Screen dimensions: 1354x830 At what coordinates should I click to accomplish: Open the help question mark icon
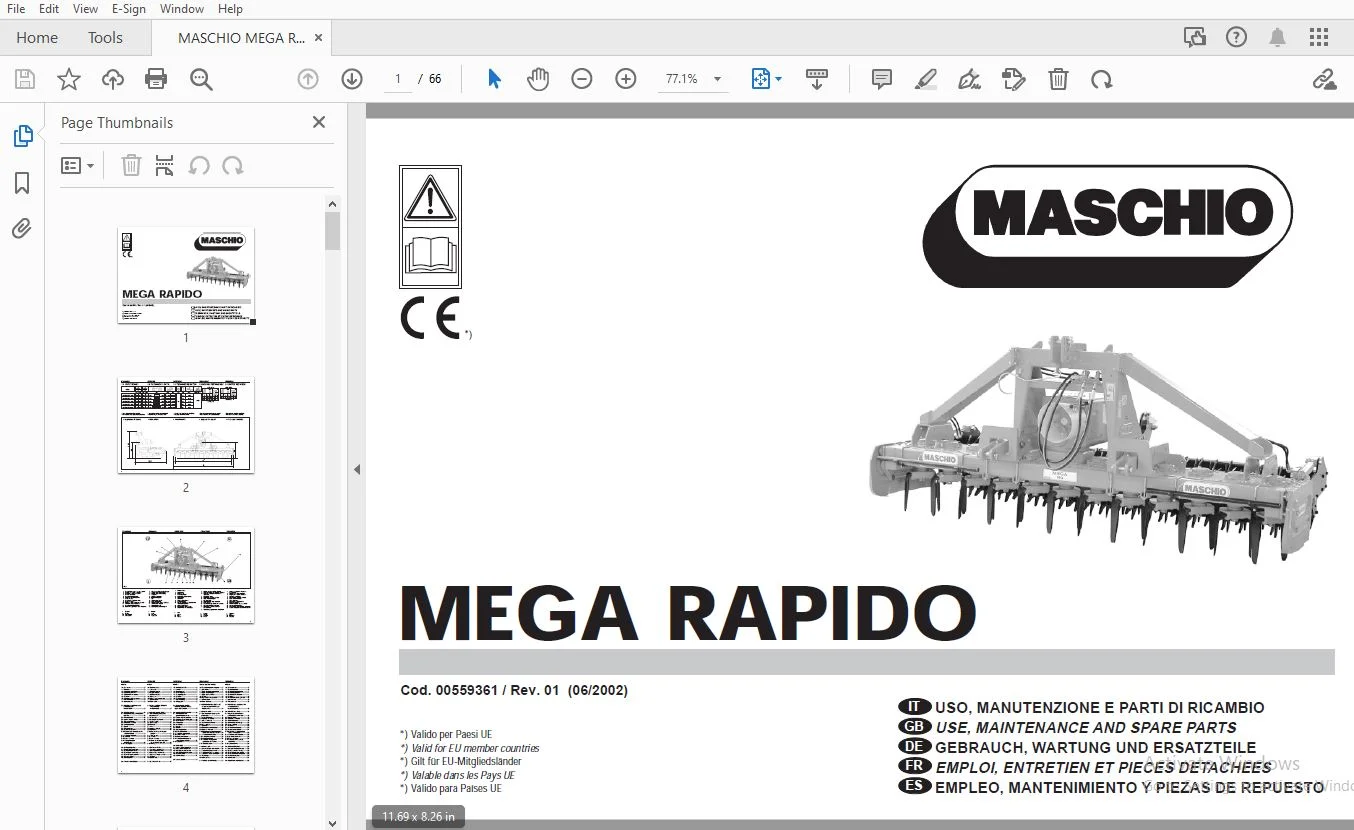coord(1237,38)
